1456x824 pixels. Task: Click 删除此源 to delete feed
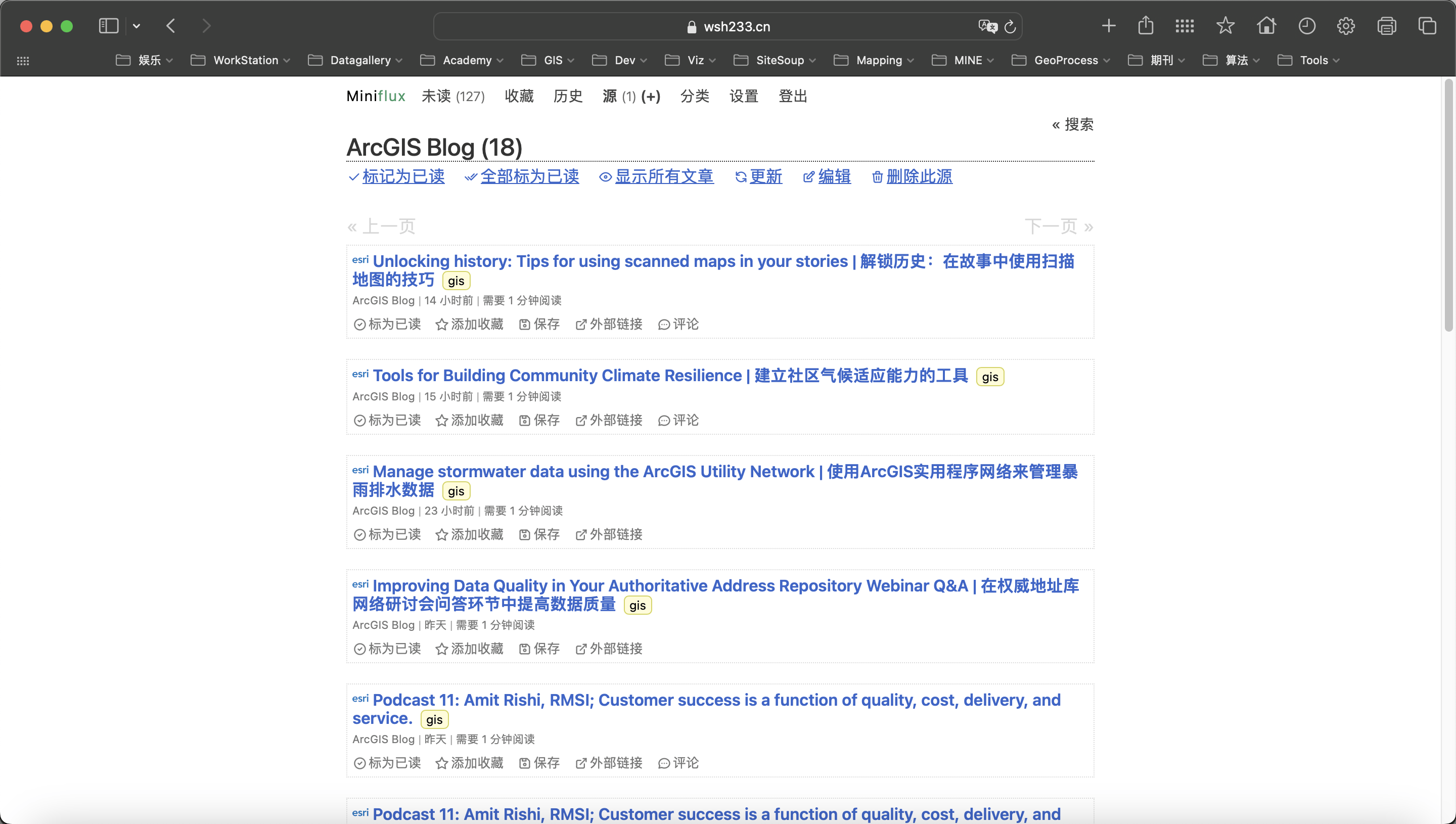[x=912, y=176]
